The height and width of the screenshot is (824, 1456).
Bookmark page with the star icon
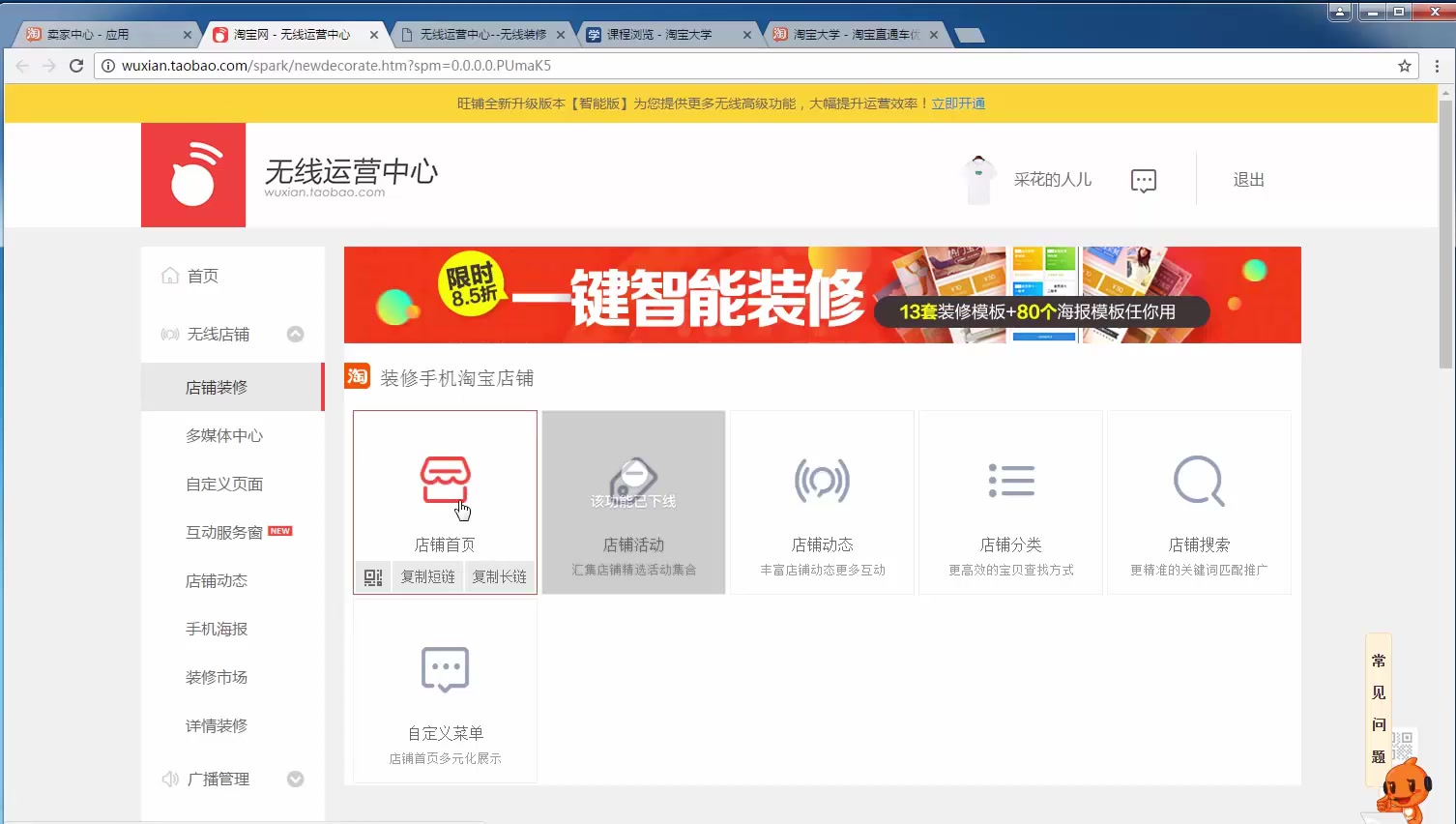(x=1405, y=66)
